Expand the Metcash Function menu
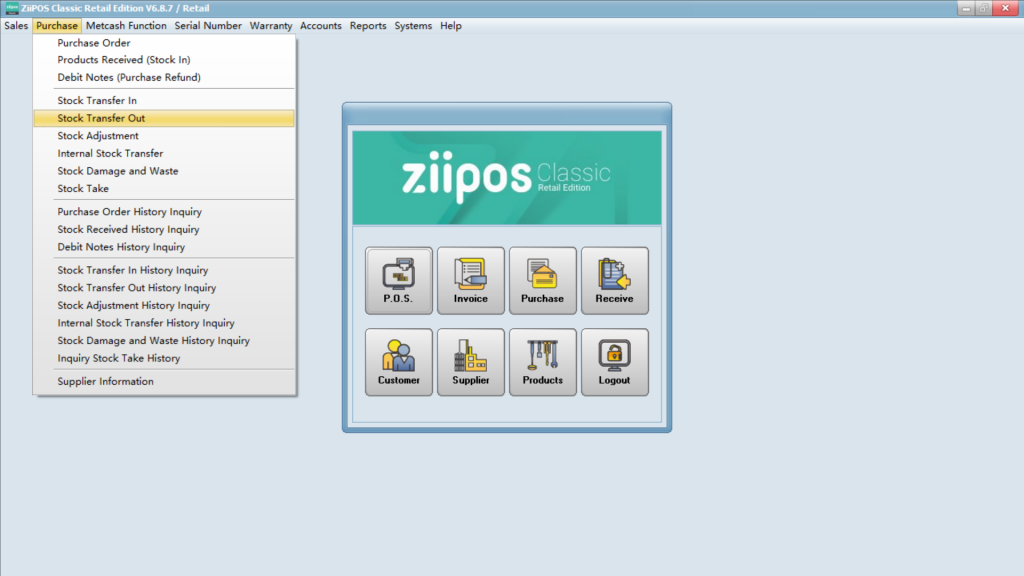 point(126,26)
